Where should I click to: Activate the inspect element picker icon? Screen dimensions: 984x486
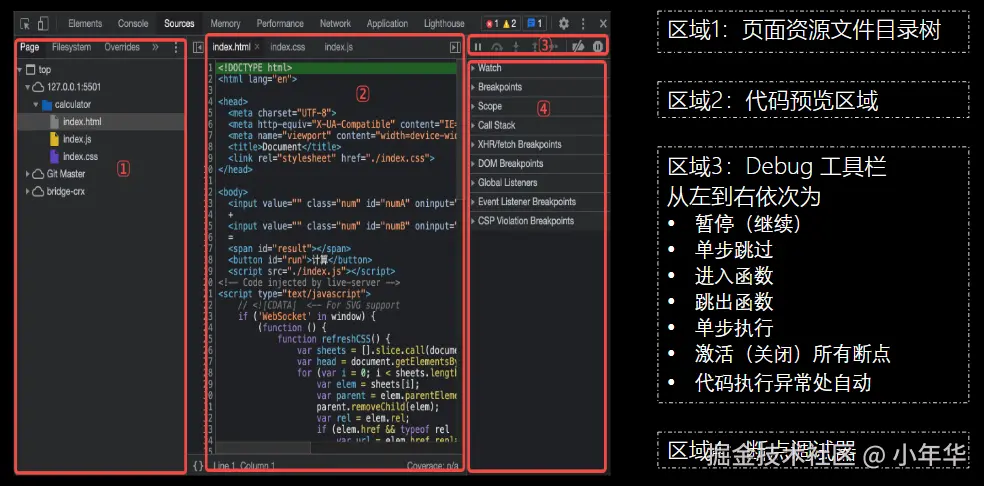pyautogui.click(x=25, y=24)
